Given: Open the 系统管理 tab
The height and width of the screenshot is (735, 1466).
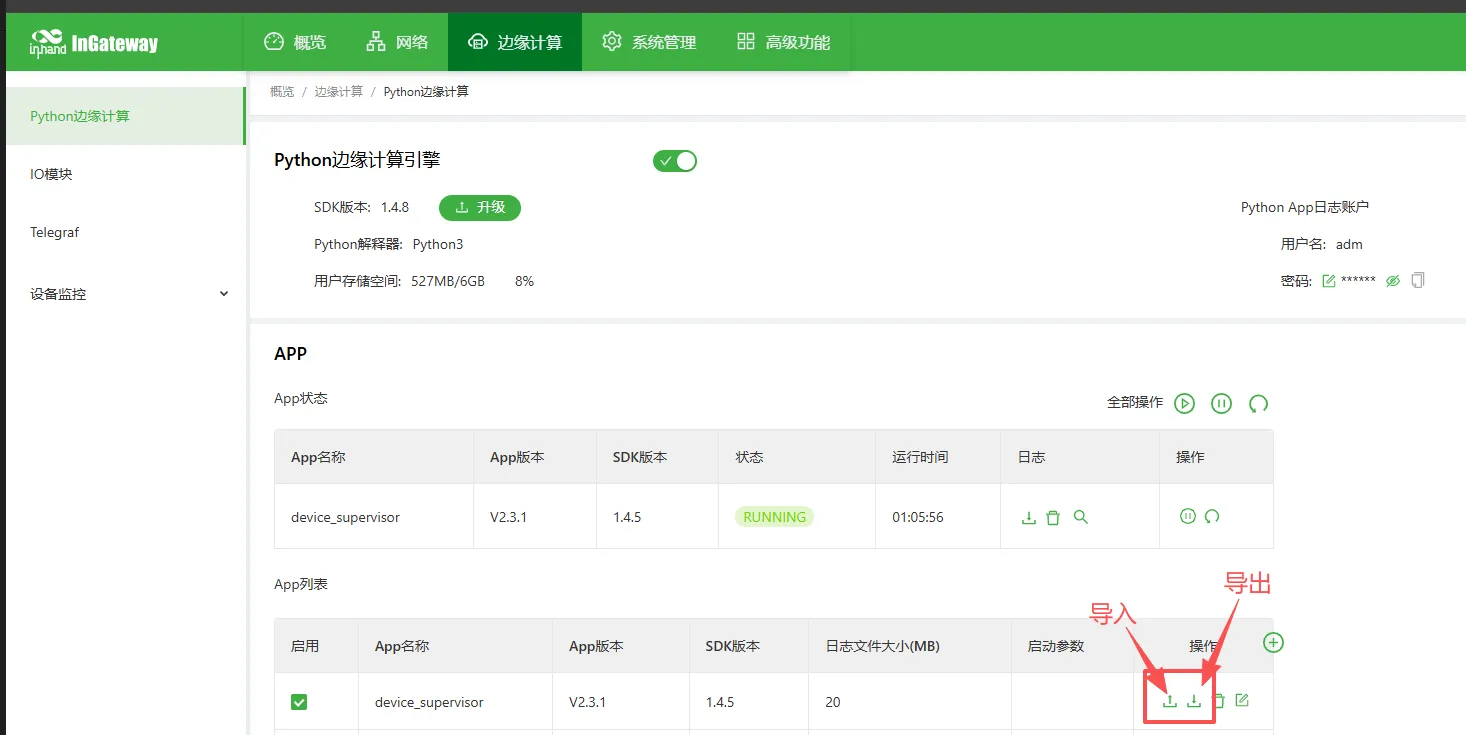Looking at the screenshot, I should pos(649,42).
